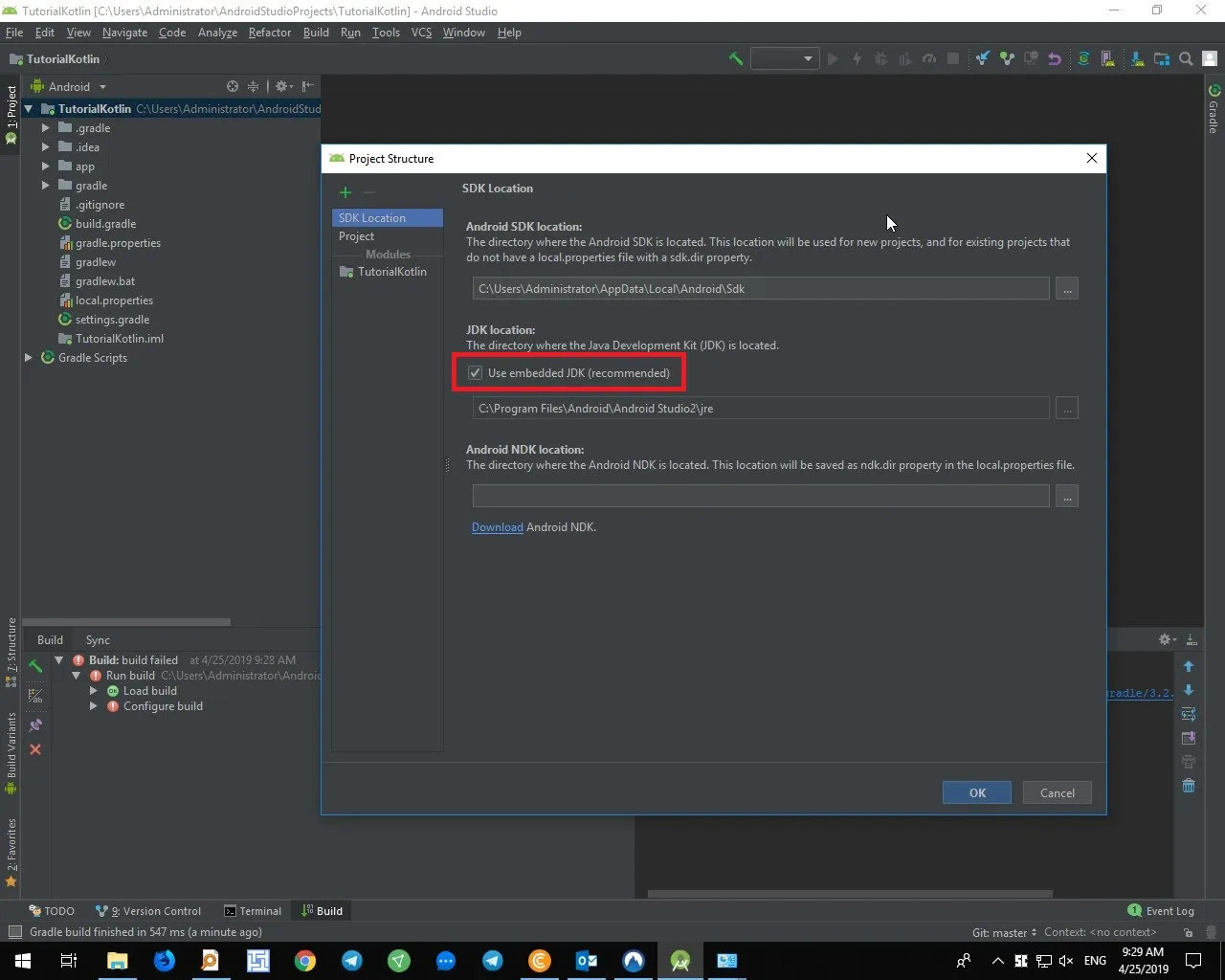This screenshot has width=1225, height=980.
Task: Click the tool window toggle icon in status bar corner
Action: tap(14, 932)
